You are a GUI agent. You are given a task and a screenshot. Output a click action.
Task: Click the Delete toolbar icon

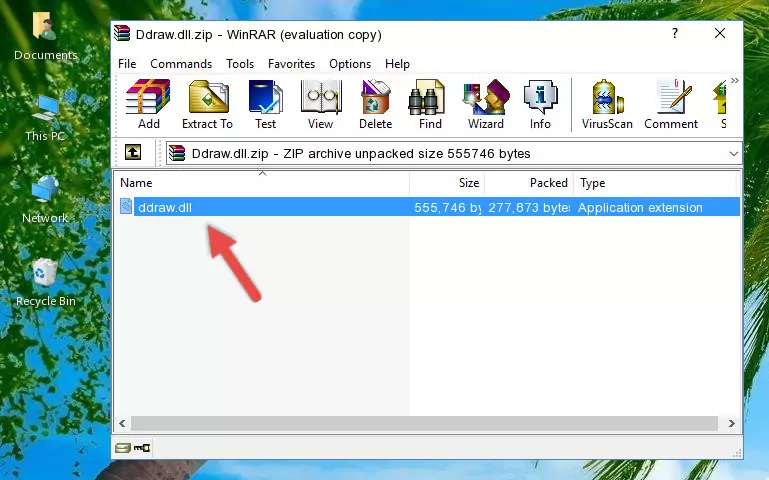(375, 104)
